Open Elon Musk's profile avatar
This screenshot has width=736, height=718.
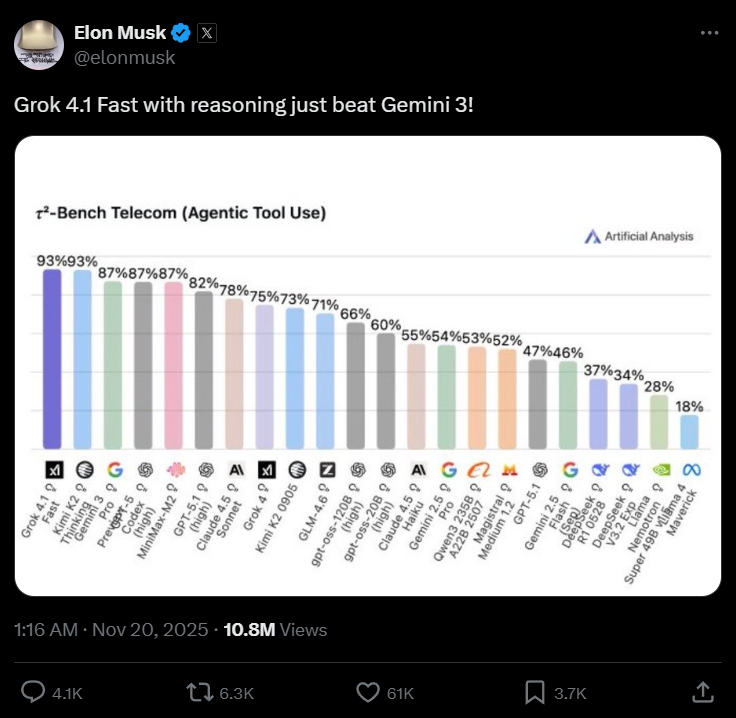pos(39,45)
